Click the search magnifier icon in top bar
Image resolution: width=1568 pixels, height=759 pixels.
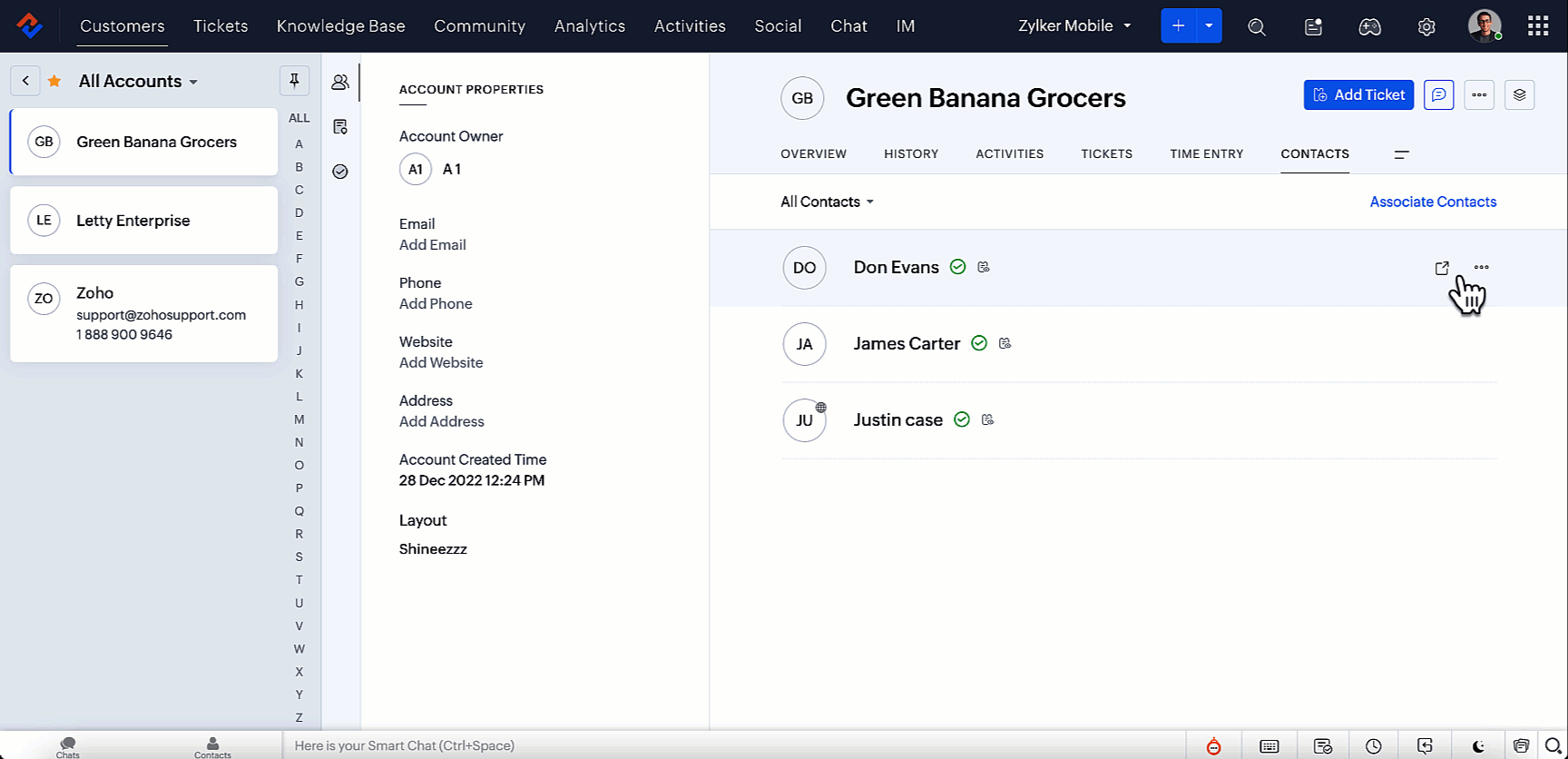pyautogui.click(x=1256, y=26)
